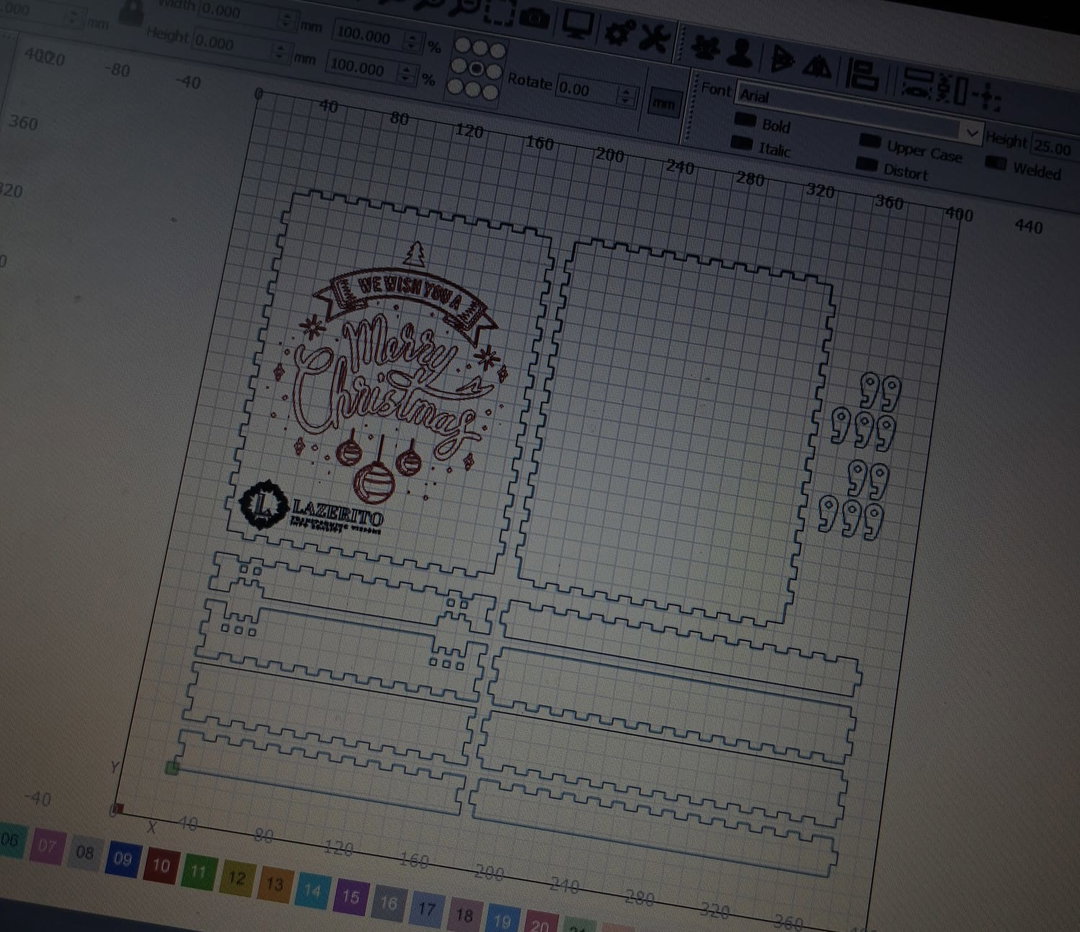Image resolution: width=1080 pixels, height=932 pixels.
Task: Select the top-right anchor point dot
Action: pyautogui.click(x=497, y=52)
